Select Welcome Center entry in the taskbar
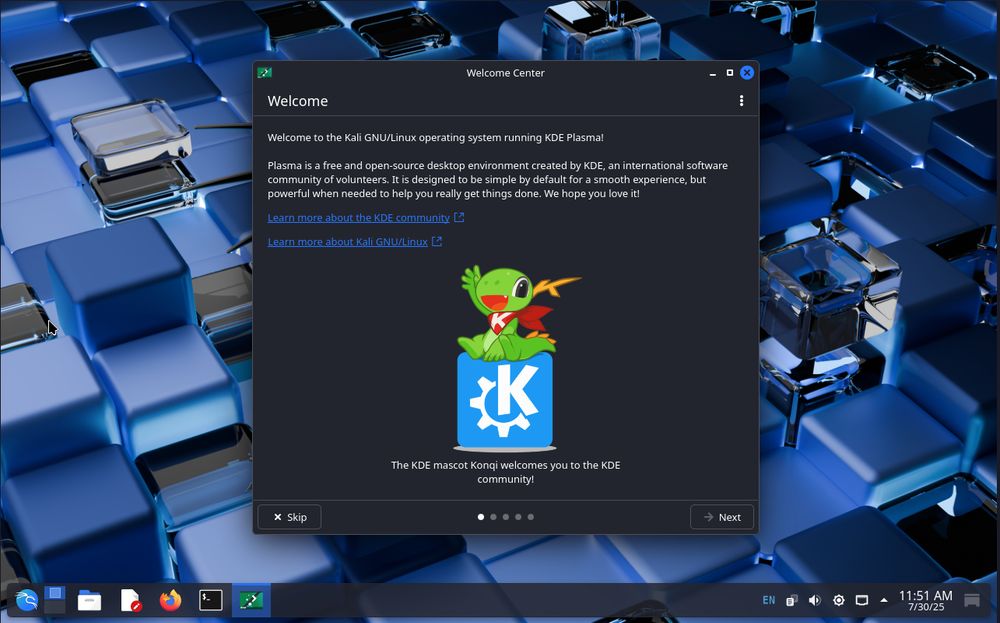The image size is (1000, 623). pos(251,600)
